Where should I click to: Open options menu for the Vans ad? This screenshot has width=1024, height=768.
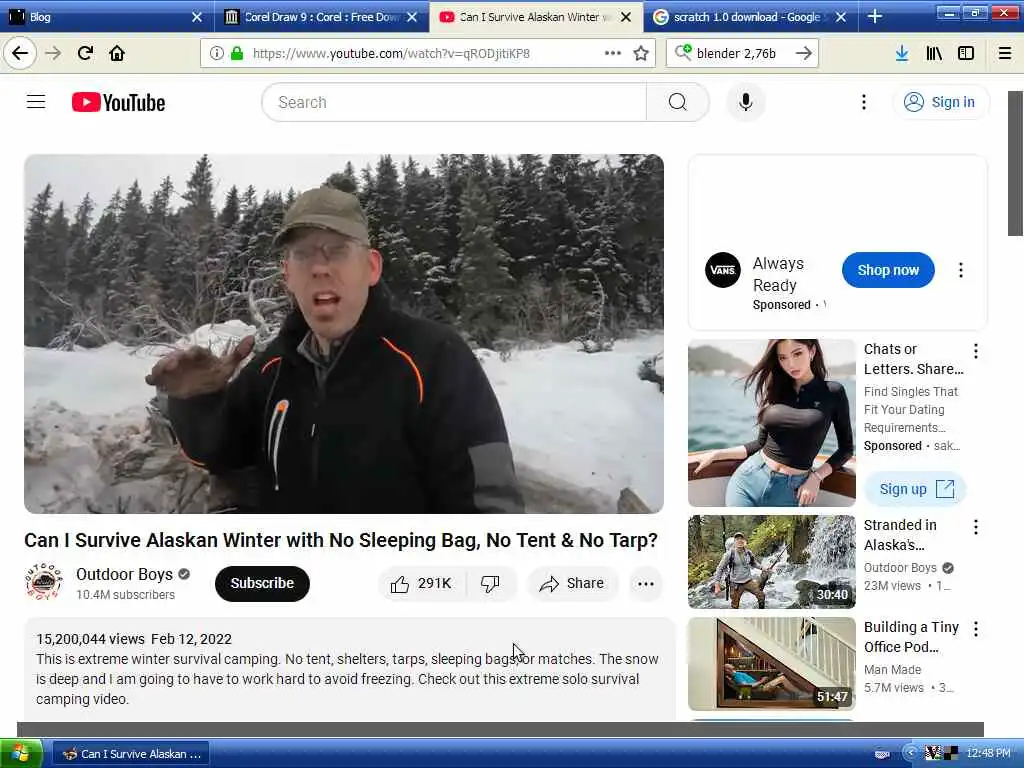tap(961, 270)
